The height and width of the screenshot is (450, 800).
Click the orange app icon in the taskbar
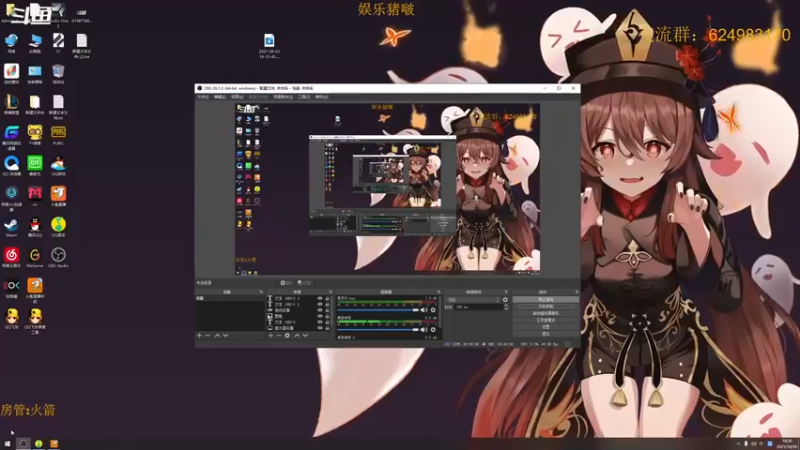click(54, 444)
